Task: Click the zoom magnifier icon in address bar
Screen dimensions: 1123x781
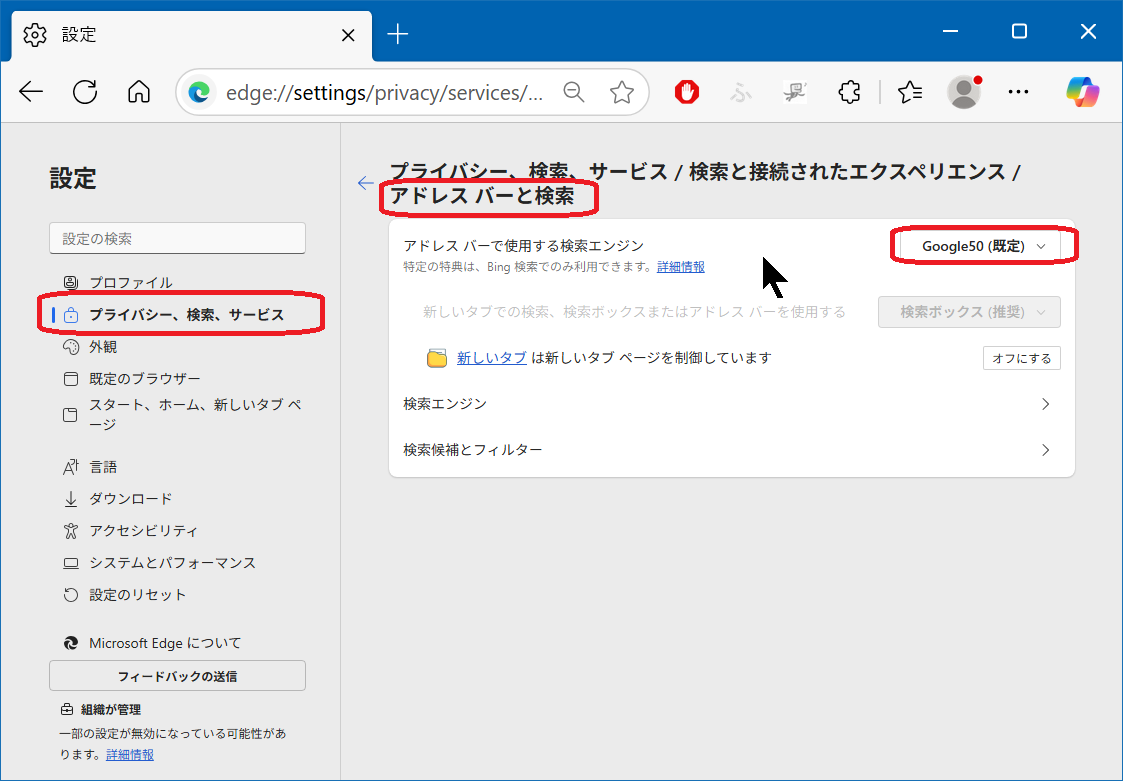Action: [x=574, y=93]
